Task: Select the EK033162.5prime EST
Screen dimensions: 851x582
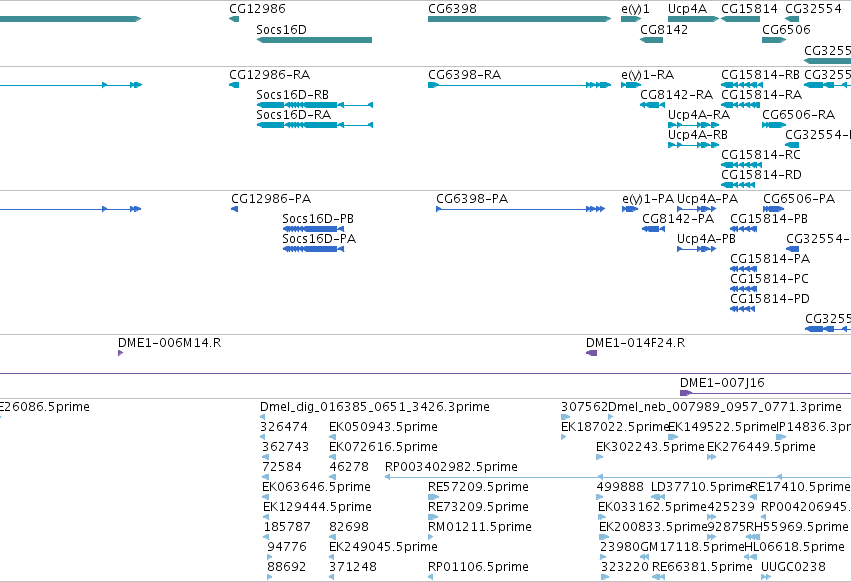Action: click(602, 517)
